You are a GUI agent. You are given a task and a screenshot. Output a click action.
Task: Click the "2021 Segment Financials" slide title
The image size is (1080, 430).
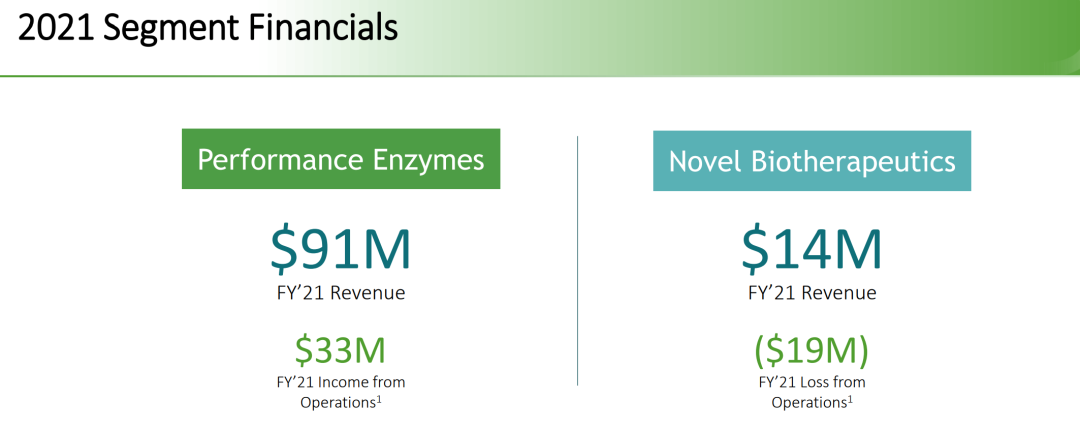tap(208, 28)
